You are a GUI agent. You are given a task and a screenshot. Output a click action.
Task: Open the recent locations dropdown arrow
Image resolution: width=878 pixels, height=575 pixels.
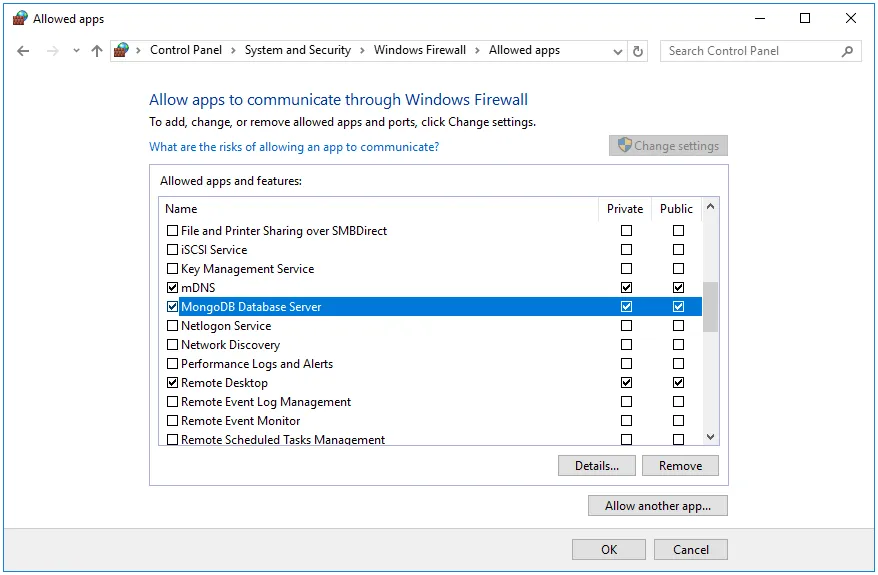(76, 51)
